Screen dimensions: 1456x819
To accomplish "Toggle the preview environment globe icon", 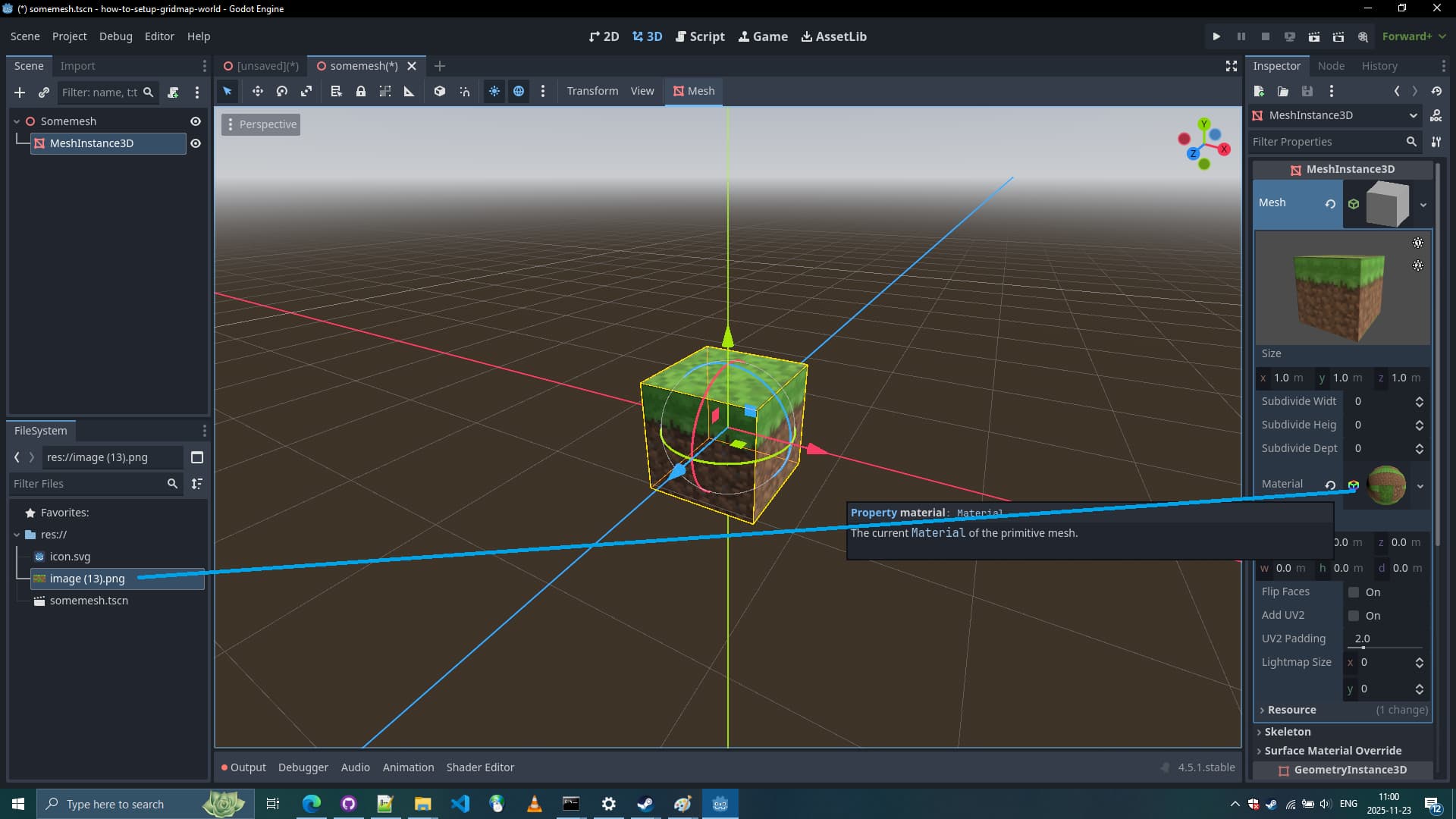I will [x=519, y=91].
